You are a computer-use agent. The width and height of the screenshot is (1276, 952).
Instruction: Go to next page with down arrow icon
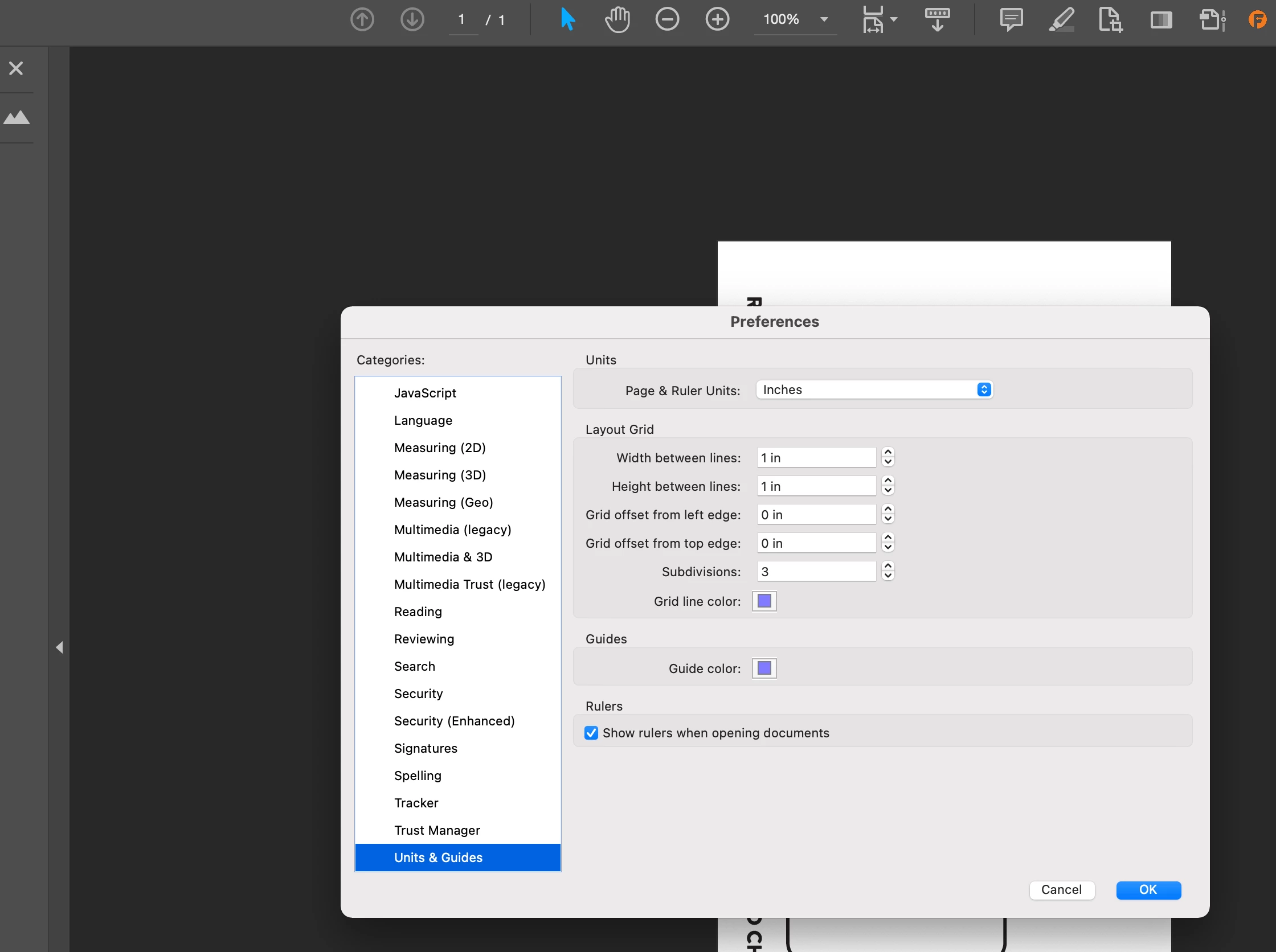412,19
